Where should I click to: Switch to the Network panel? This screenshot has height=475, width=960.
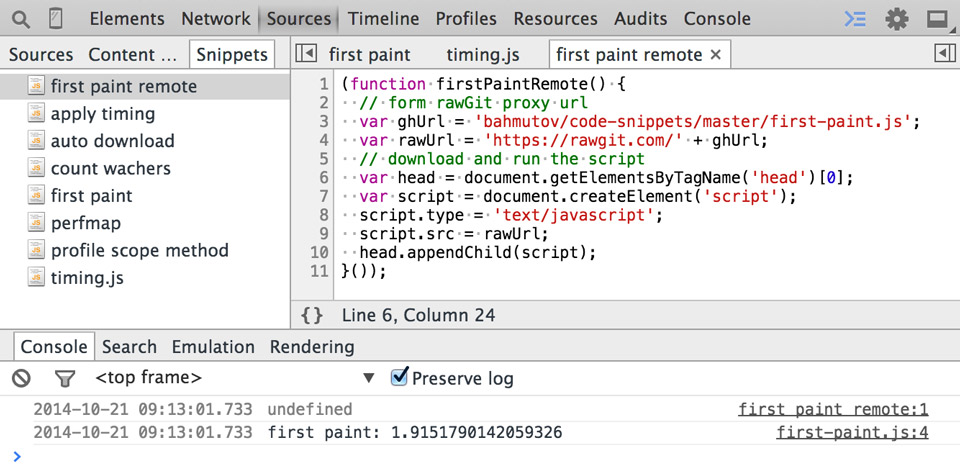[215, 18]
